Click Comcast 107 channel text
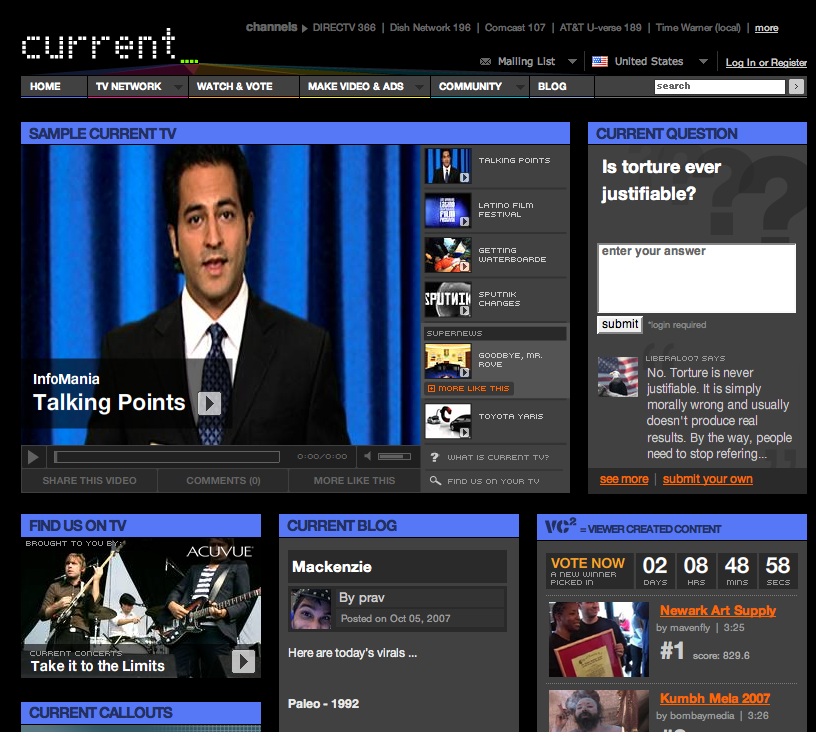This screenshot has width=816, height=732. pos(515,28)
